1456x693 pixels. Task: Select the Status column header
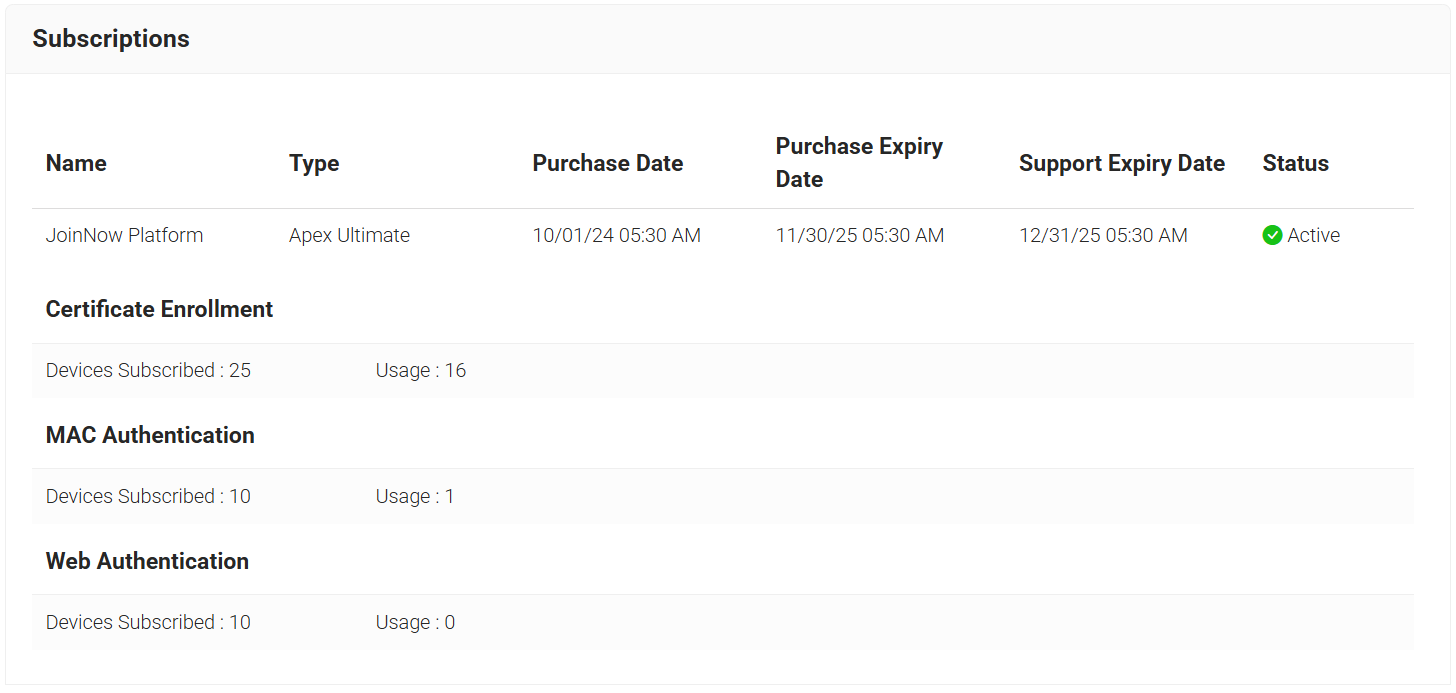pos(1295,164)
